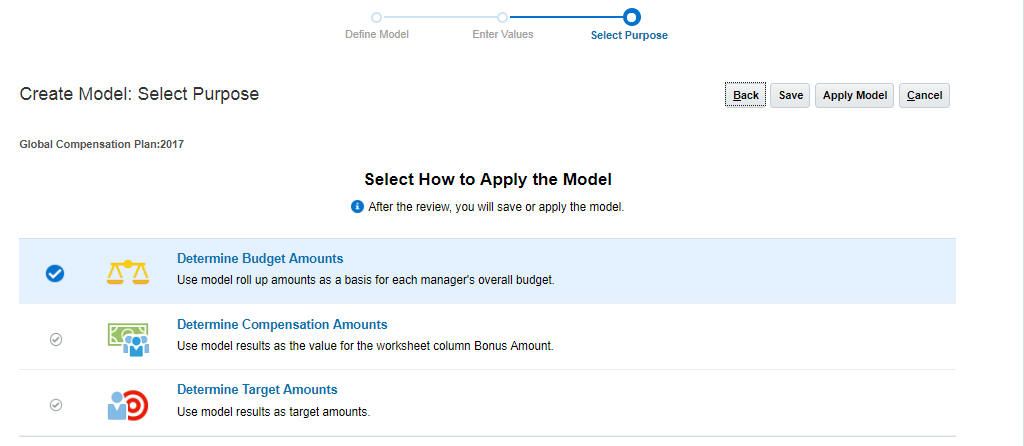The image size is (1024, 446).
Task: Click the Select Purpose step label
Action: coord(629,36)
